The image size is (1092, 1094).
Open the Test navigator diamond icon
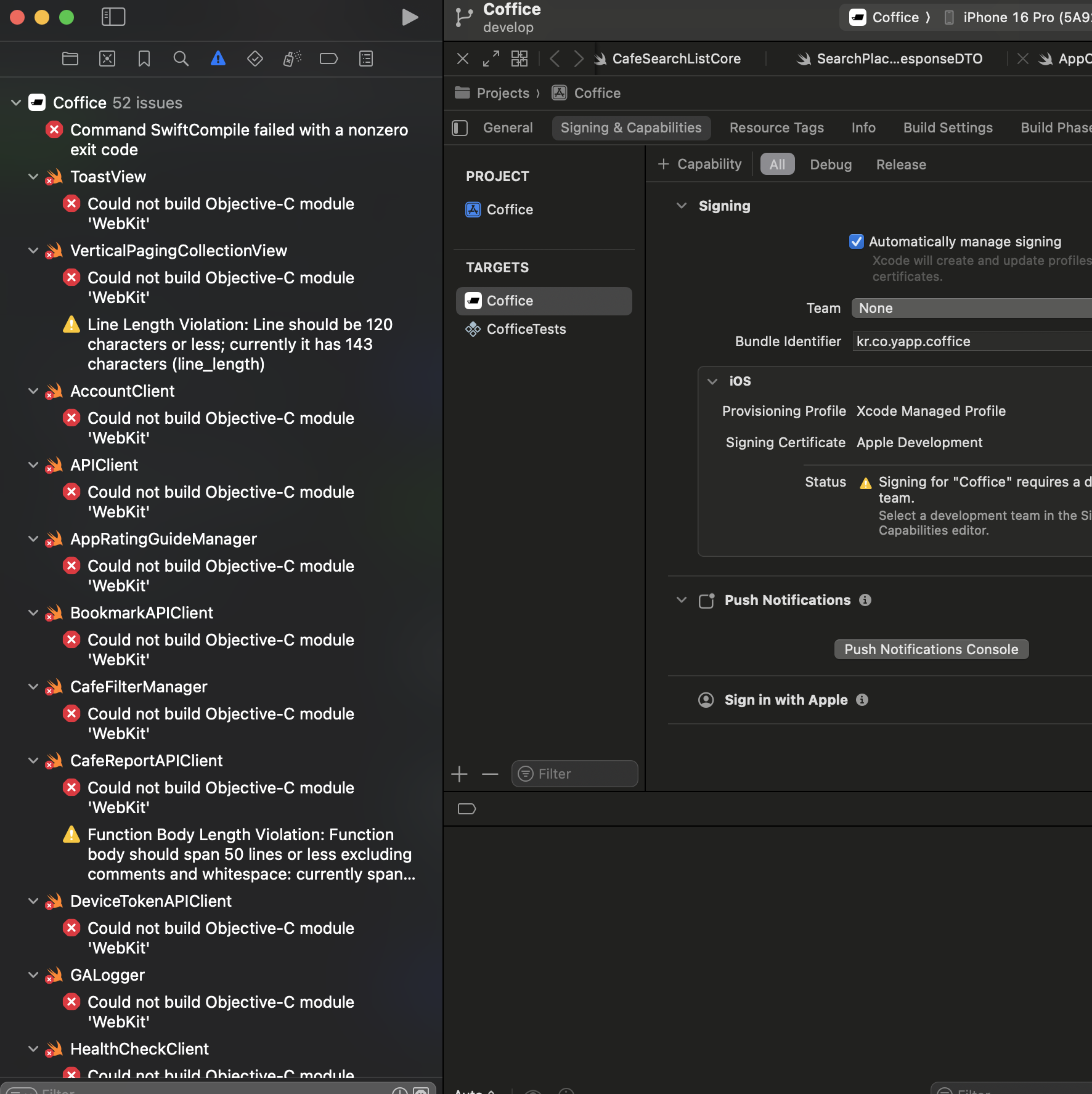[x=255, y=59]
